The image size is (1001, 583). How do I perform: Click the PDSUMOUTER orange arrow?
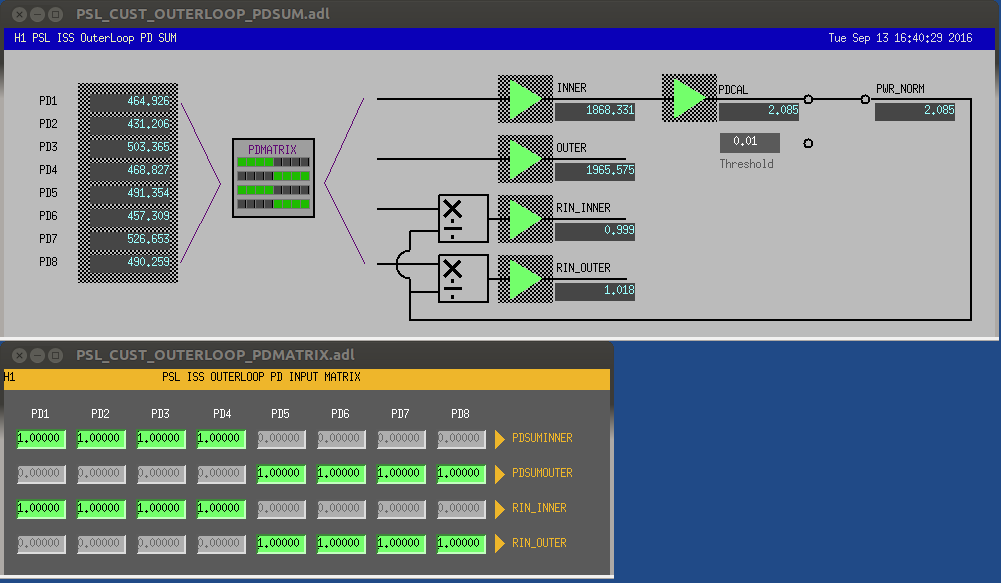(500, 474)
